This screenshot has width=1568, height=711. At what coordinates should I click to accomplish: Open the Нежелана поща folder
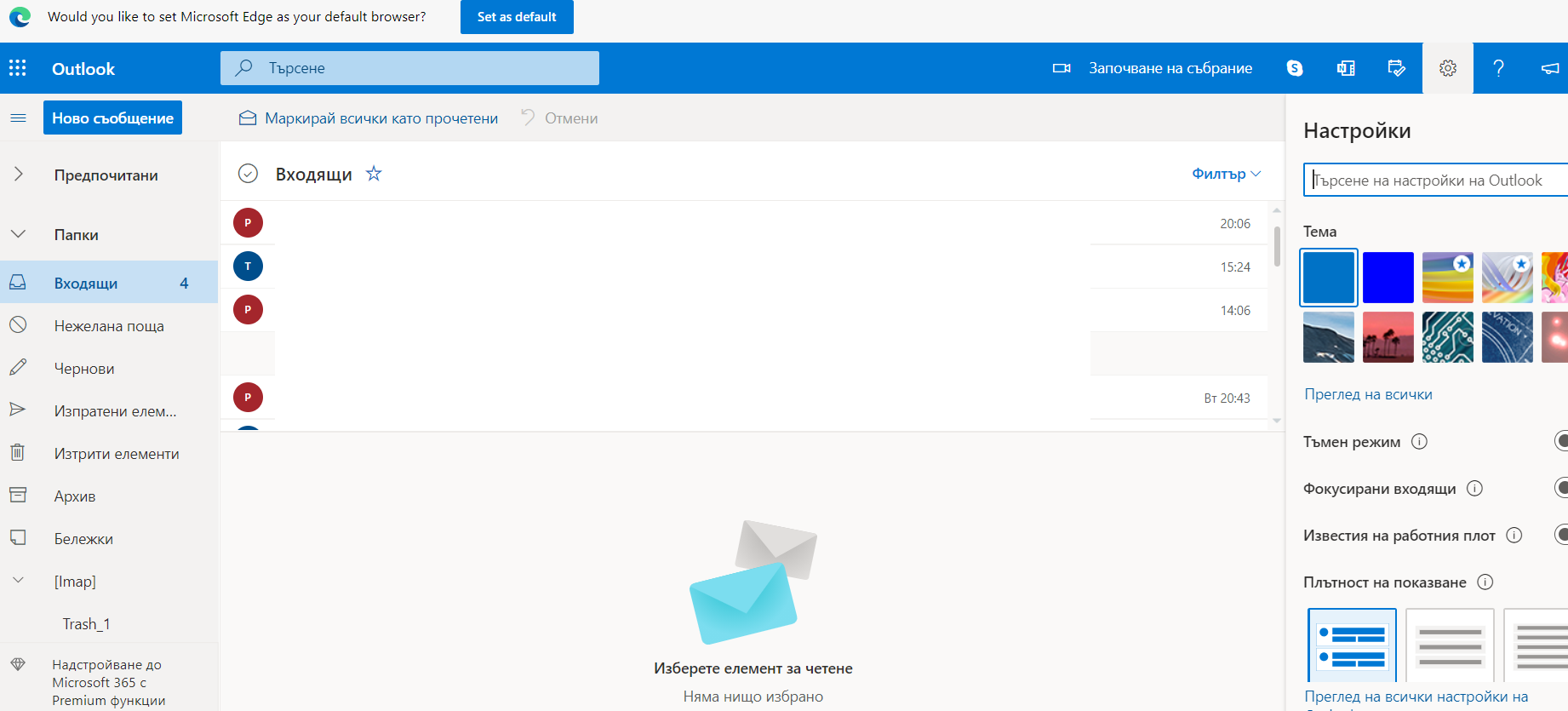[x=109, y=326]
